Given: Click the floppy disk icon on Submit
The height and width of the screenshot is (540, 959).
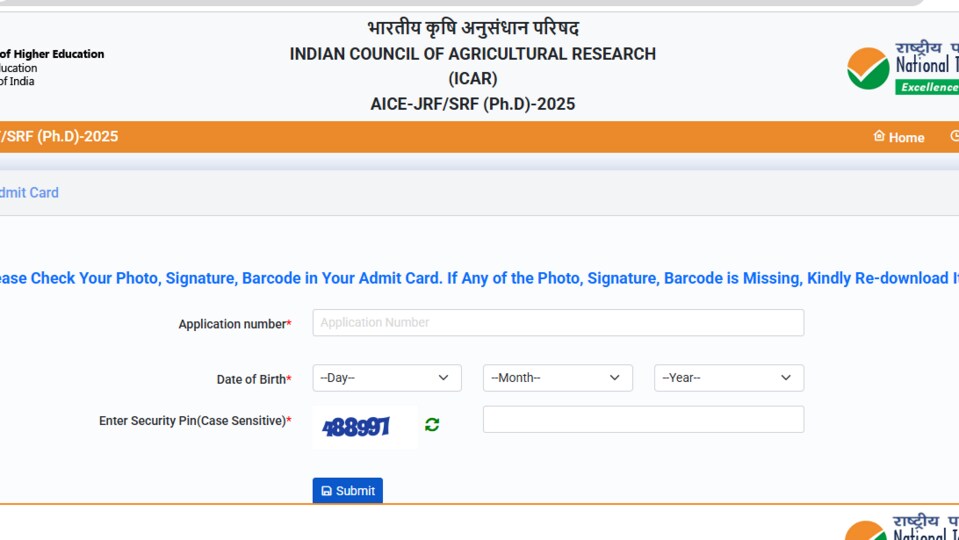Looking at the screenshot, I should [x=327, y=490].
